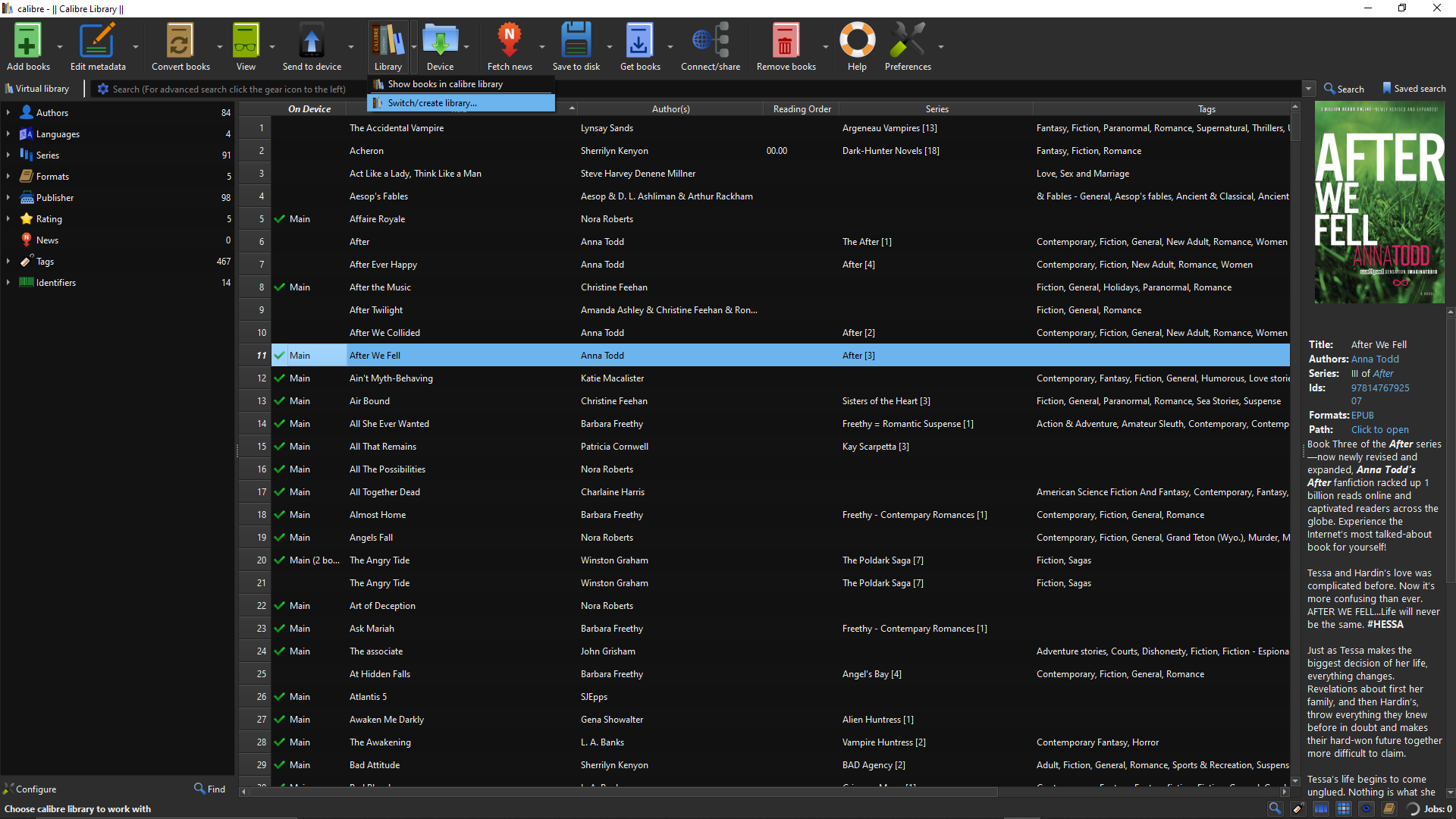Screen dimensions: 1456x819
Task: Expand the Authors category in tag browser
Action: click(8, 112)
